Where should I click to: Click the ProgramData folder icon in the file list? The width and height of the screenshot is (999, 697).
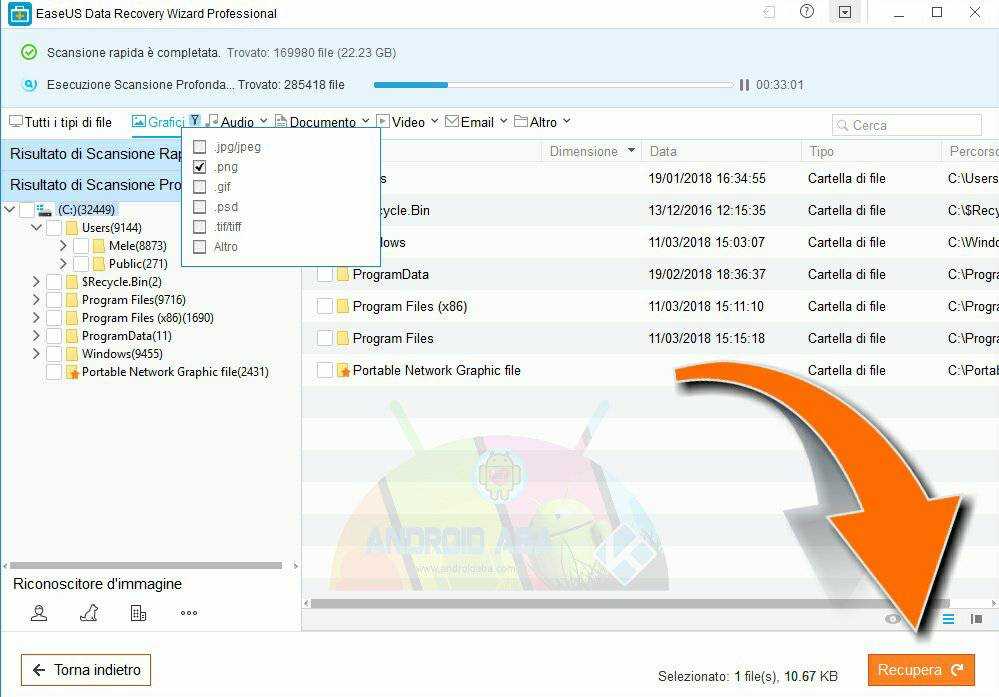[343, 275]
